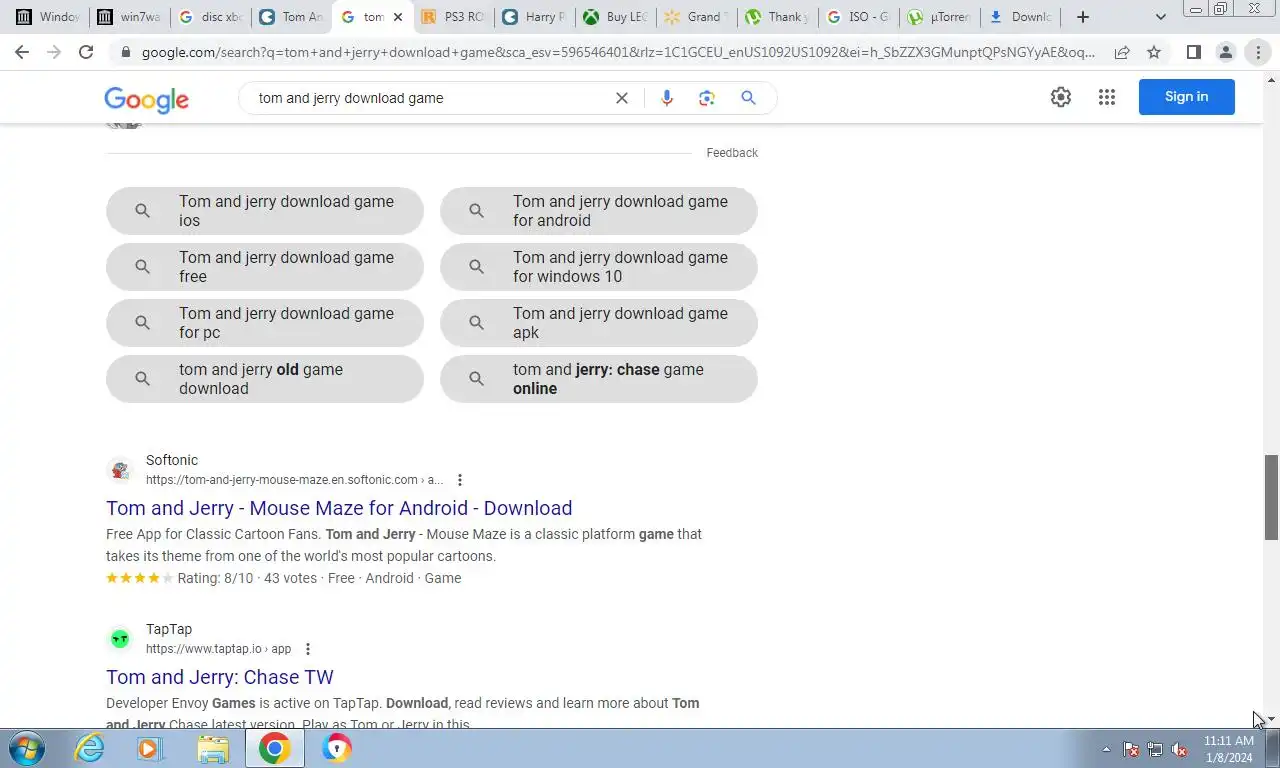
Task: Select suggestion 'Tom and jerry download game ios'
Action: [x=265, y=211]
